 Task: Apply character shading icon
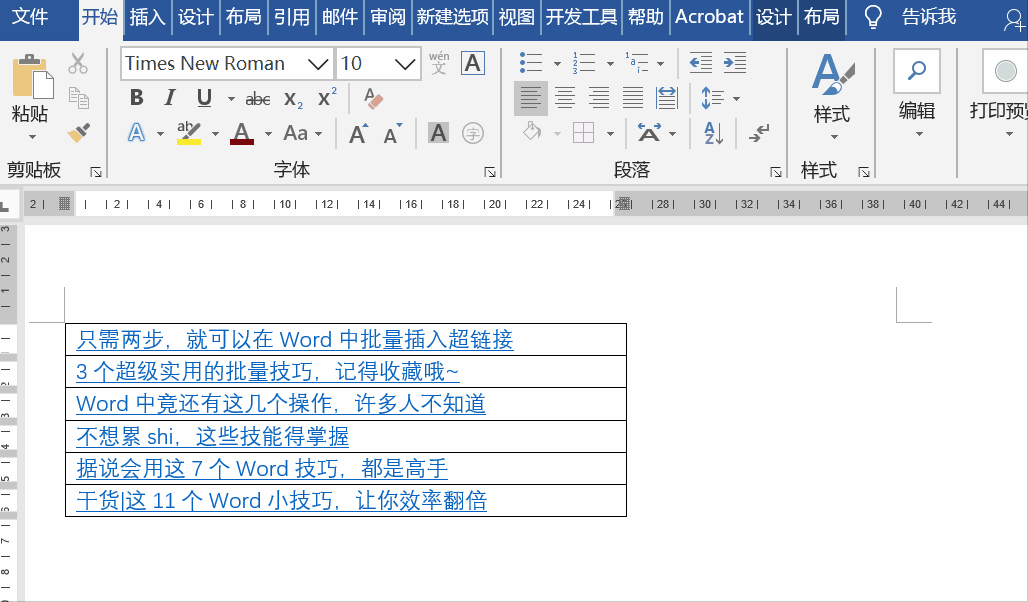[x=438, y=132]
